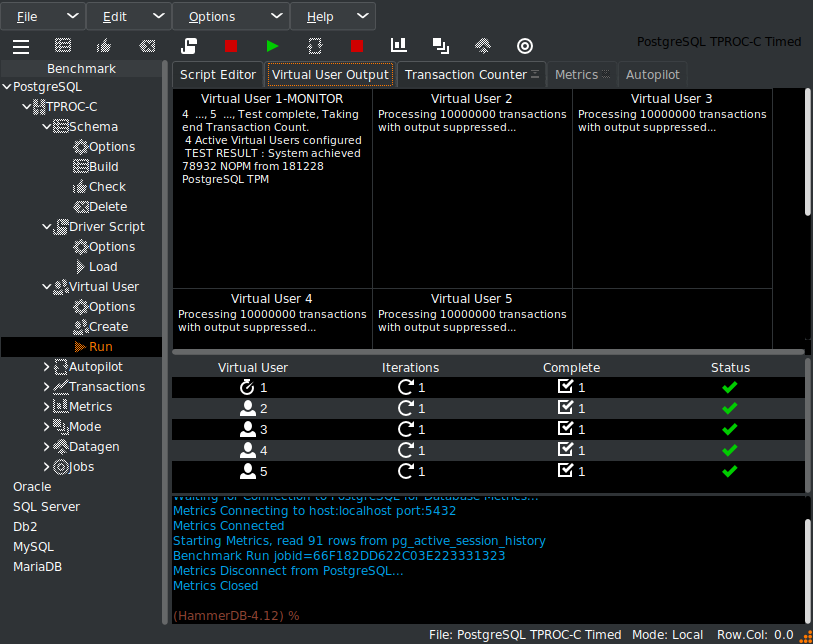Collapse the Virtual User tree node

[47, 287]
